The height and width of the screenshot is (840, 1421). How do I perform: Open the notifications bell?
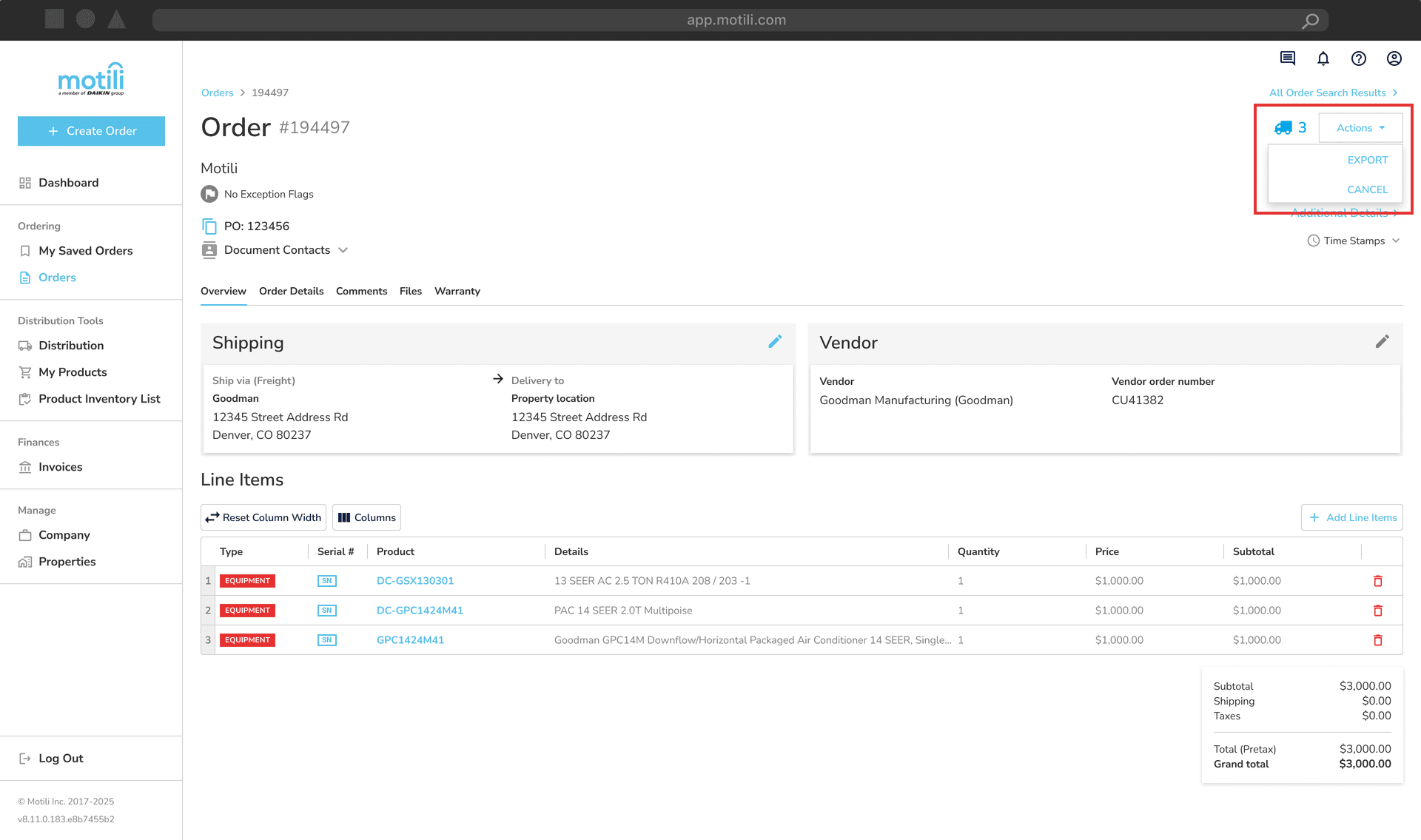click(1323, 58)
